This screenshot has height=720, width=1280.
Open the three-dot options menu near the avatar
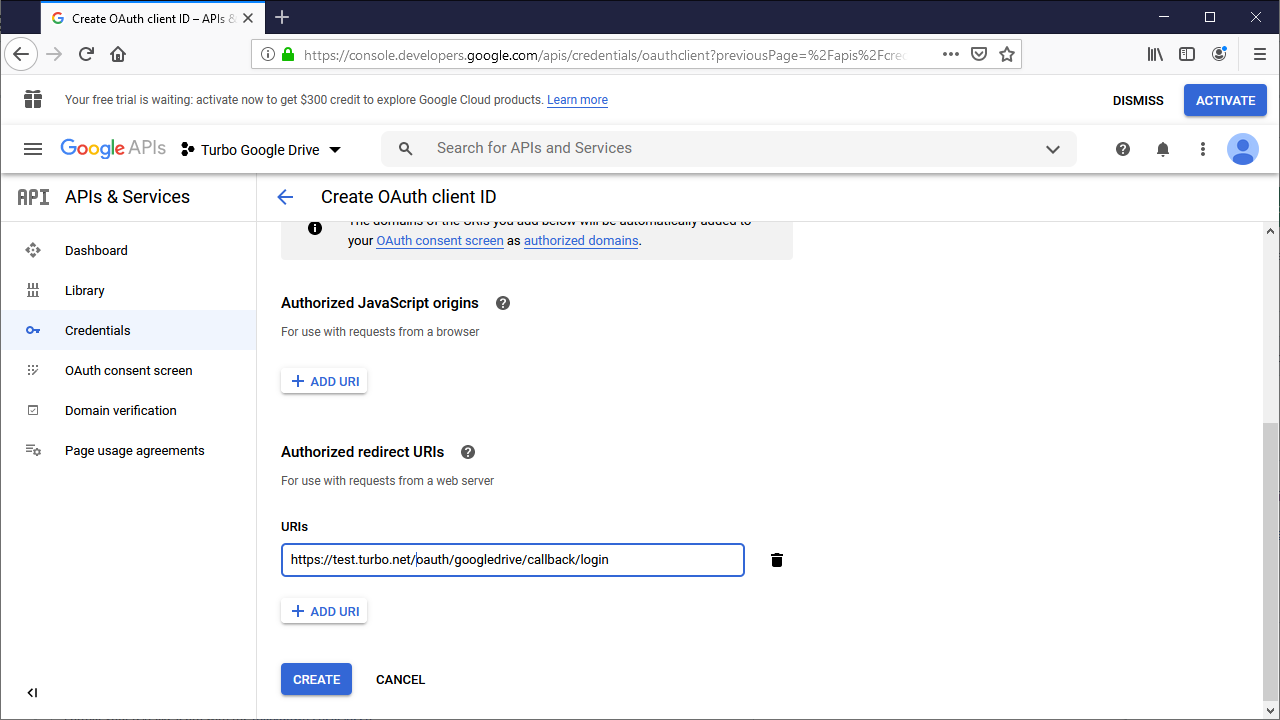pyautogui.click(x=1203, y=148)
